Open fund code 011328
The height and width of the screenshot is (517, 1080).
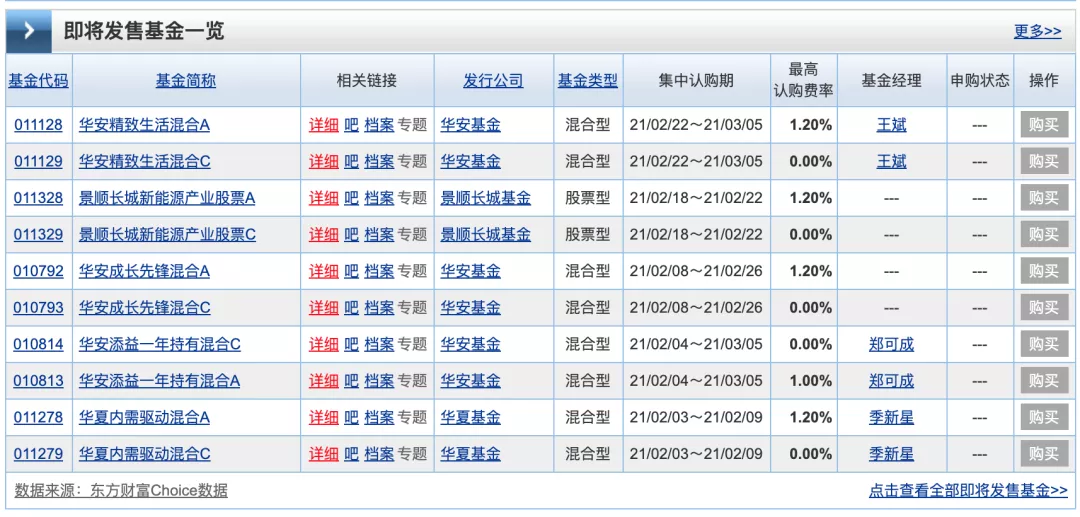38,198
